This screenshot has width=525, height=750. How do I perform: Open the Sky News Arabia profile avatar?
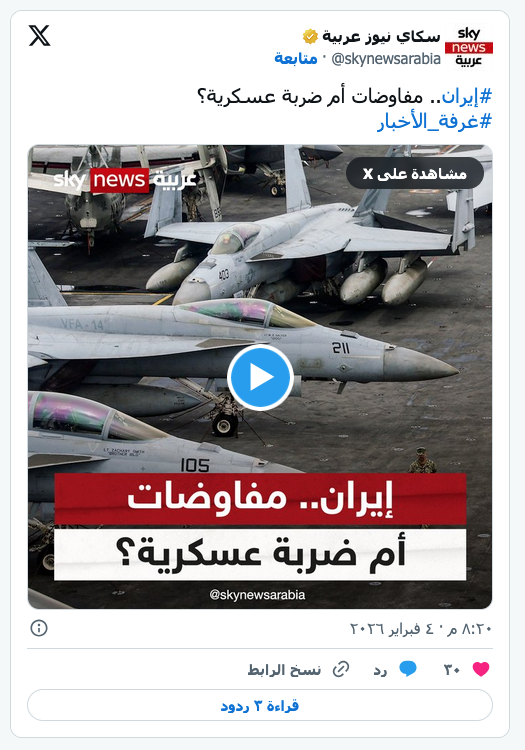point(469,47)
